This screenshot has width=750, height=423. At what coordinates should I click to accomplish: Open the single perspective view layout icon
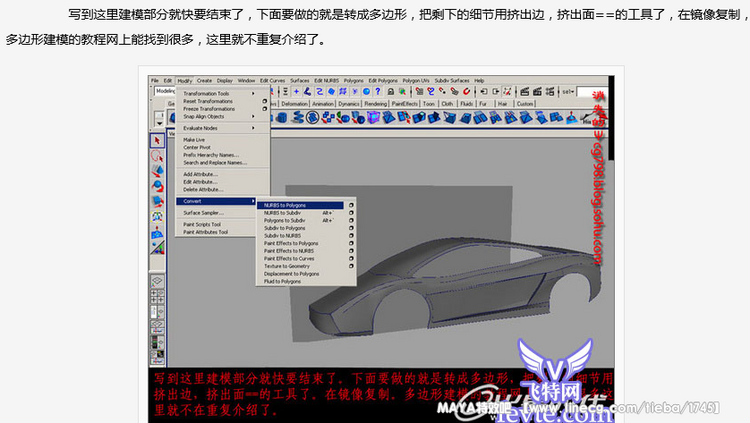point(157,283)
